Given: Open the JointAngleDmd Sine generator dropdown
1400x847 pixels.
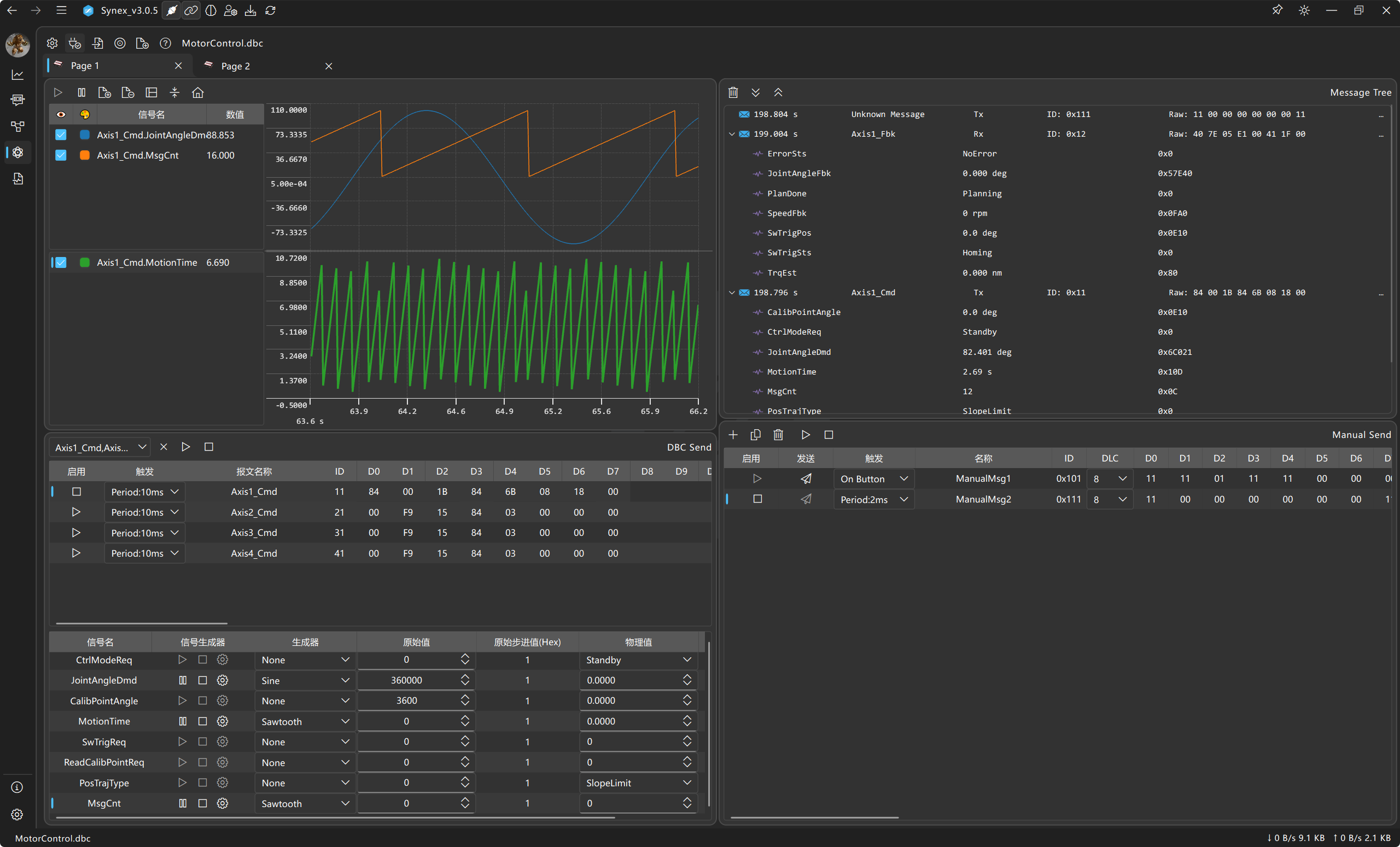Looking at the screenshot, I should (305, 680).
